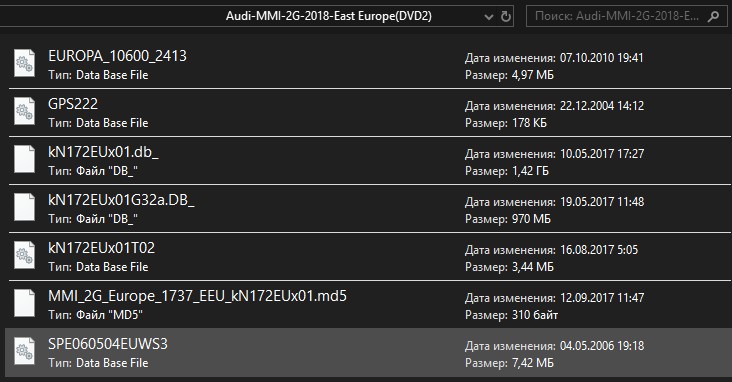Image resolution: width=732 pixels, height=382 pixels.
Task: Click the GPS222 database file icon
Action: click(x=24, y=111)
